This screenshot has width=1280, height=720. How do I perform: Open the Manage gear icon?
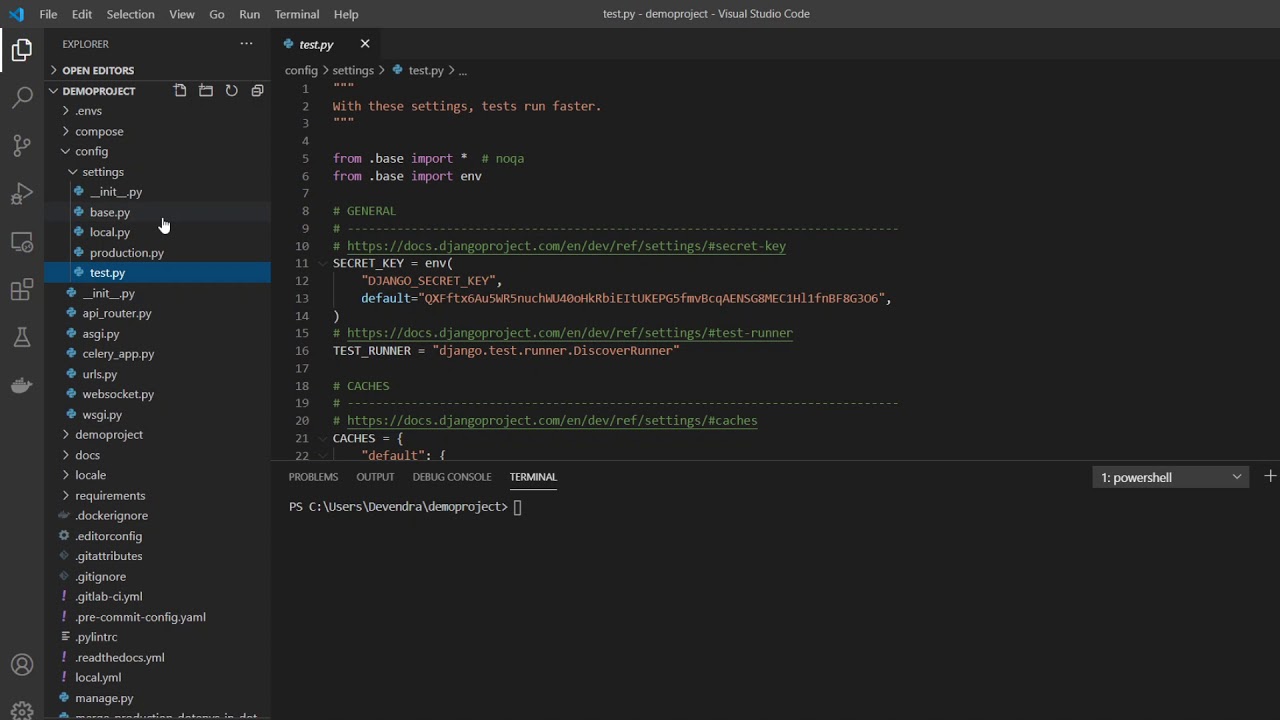pyautogui.click(x=22, y=710)
